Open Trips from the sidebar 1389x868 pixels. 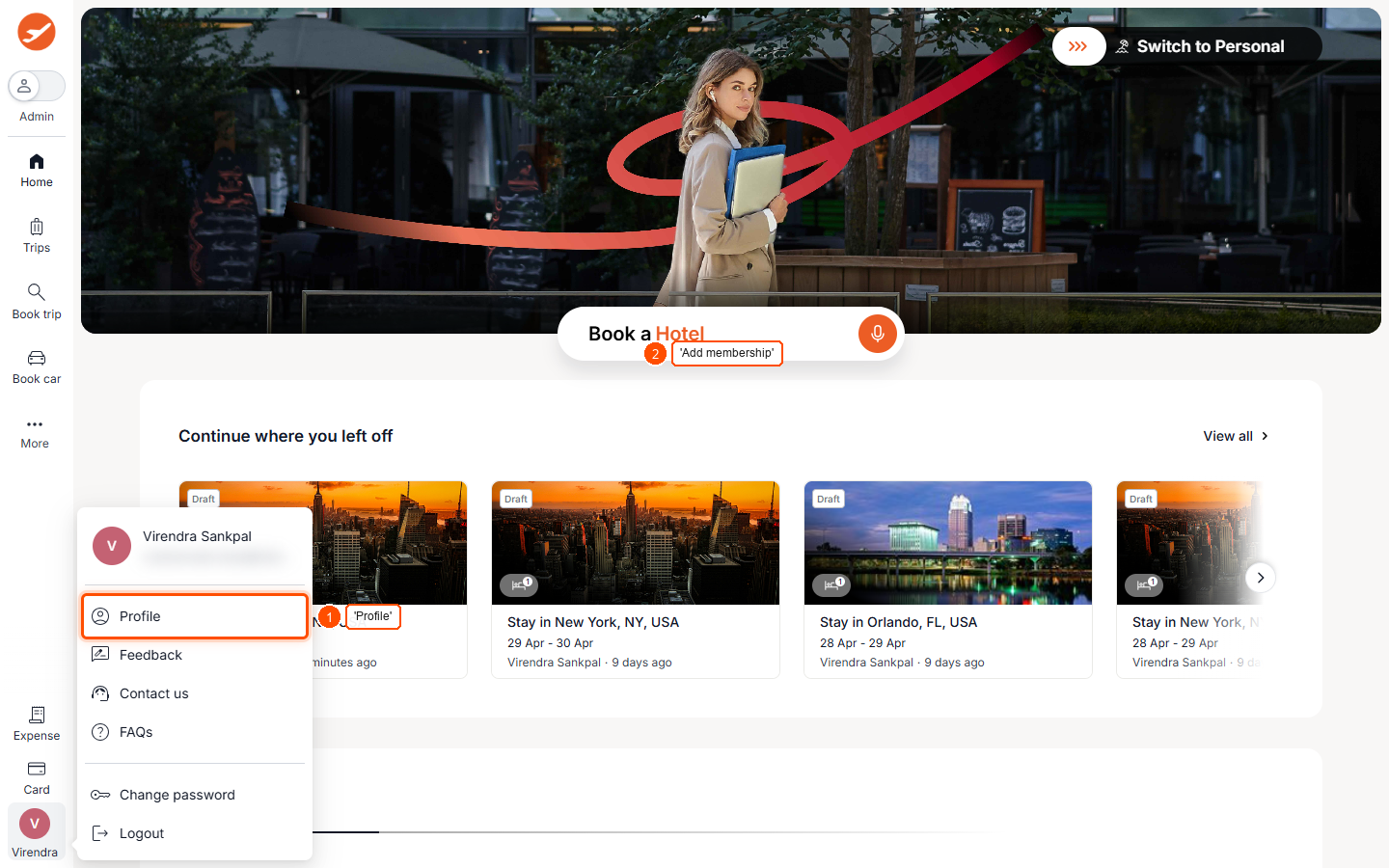pyautogui.click(x=37, y=236)
